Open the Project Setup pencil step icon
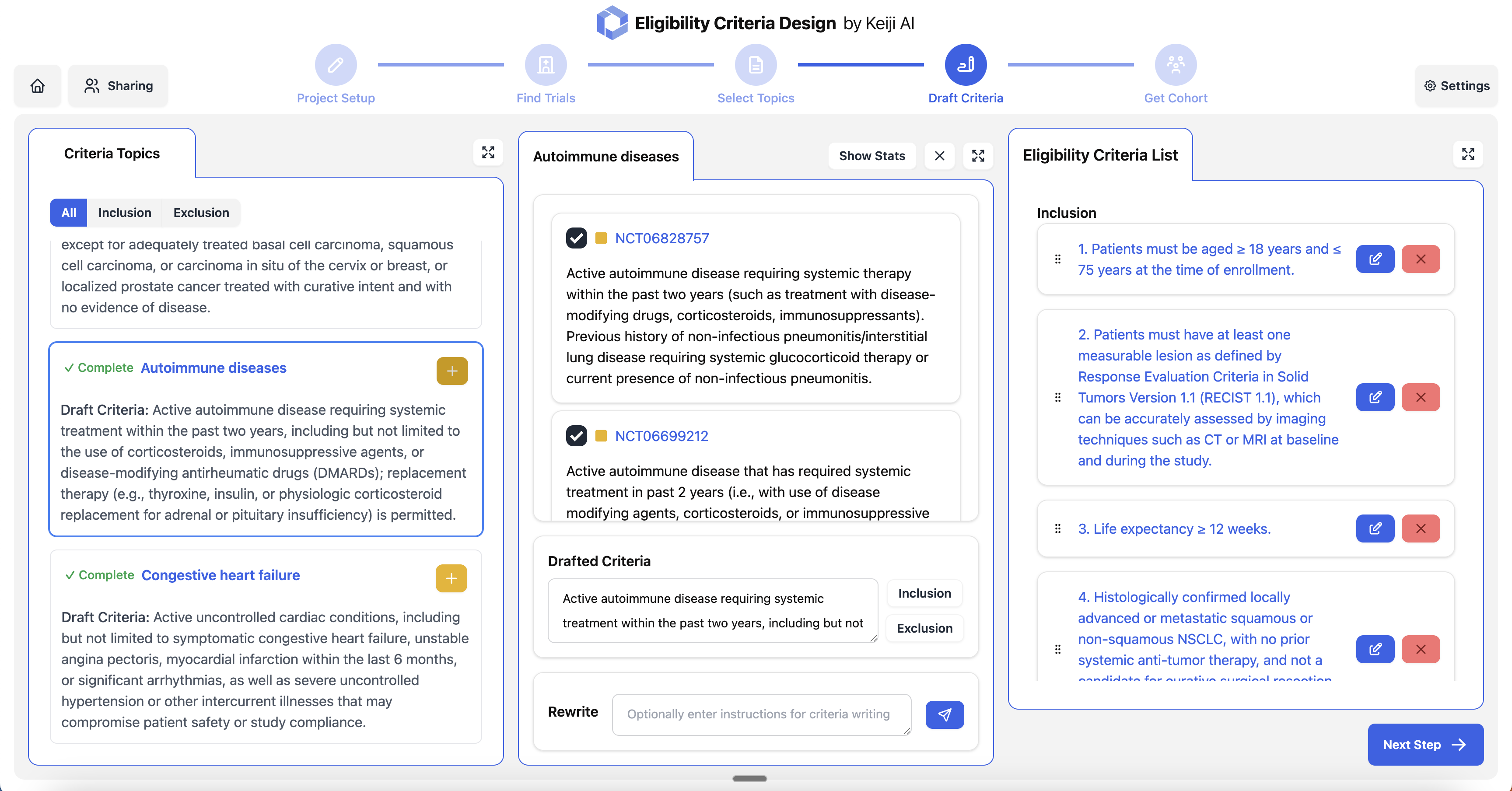Image resolution: width=1512 pixels, height=791 pixels. 335,65
